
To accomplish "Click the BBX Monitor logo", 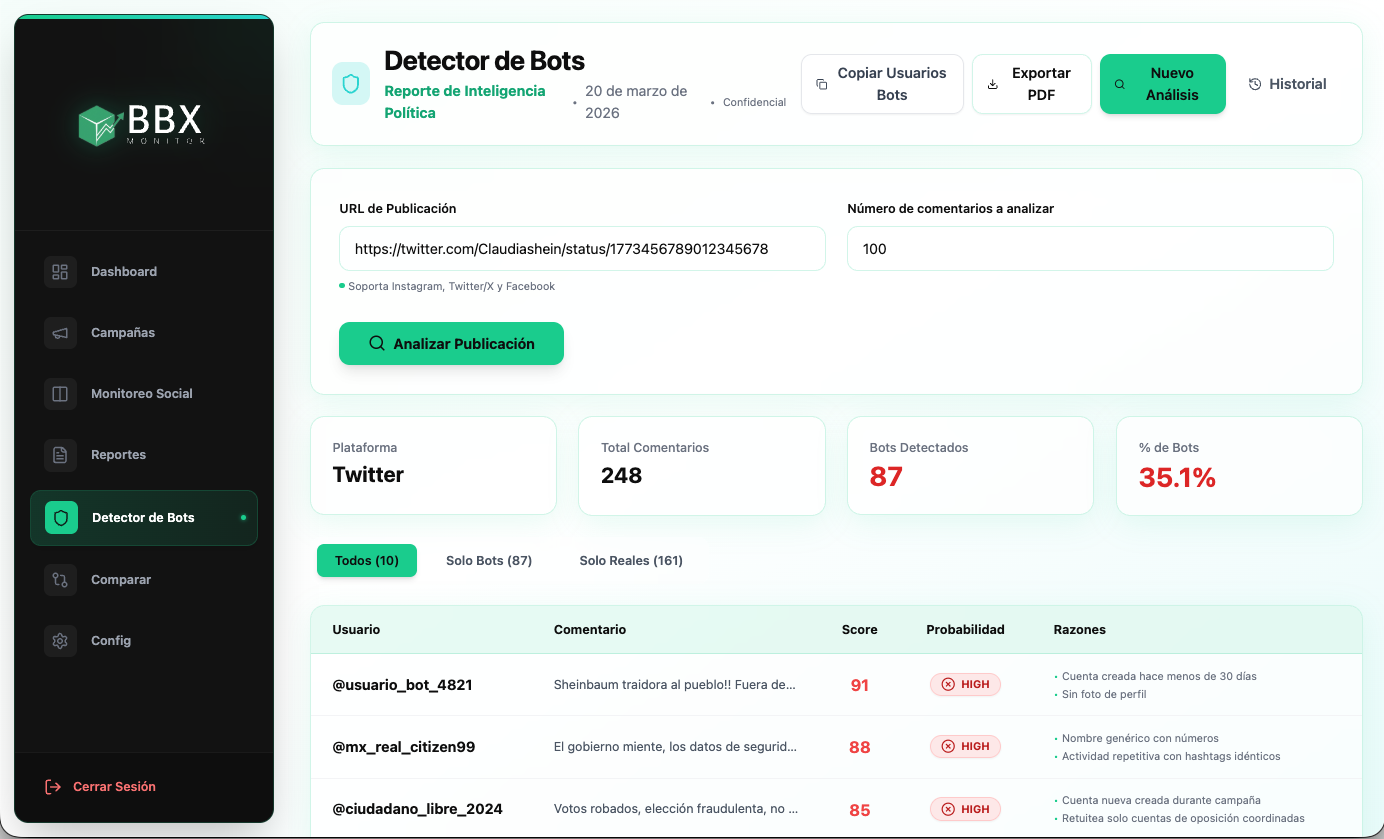I will pyautogui.click(x=142, y=125).
